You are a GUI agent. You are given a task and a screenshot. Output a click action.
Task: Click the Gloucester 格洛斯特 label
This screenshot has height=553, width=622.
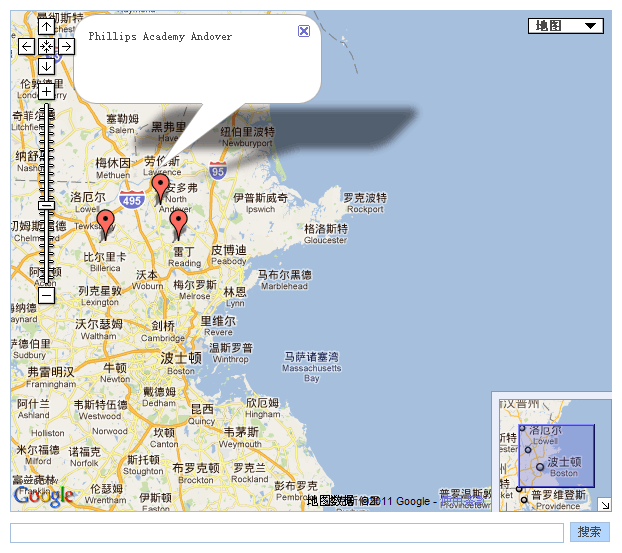[x=325, y=234]
